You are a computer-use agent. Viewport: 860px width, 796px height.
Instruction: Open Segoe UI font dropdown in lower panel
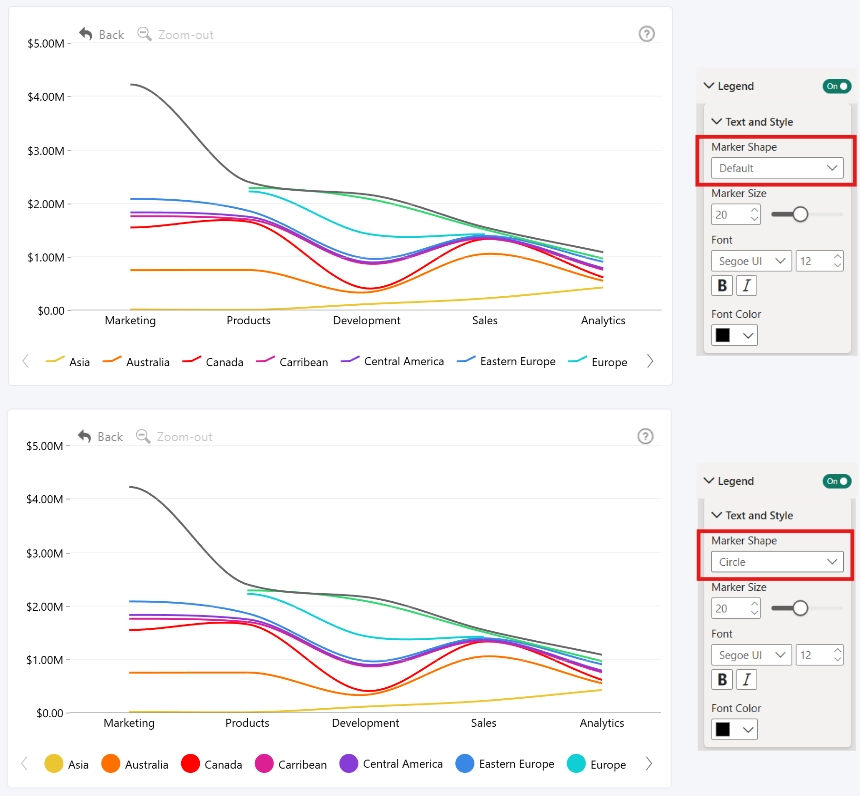[751, 655]
